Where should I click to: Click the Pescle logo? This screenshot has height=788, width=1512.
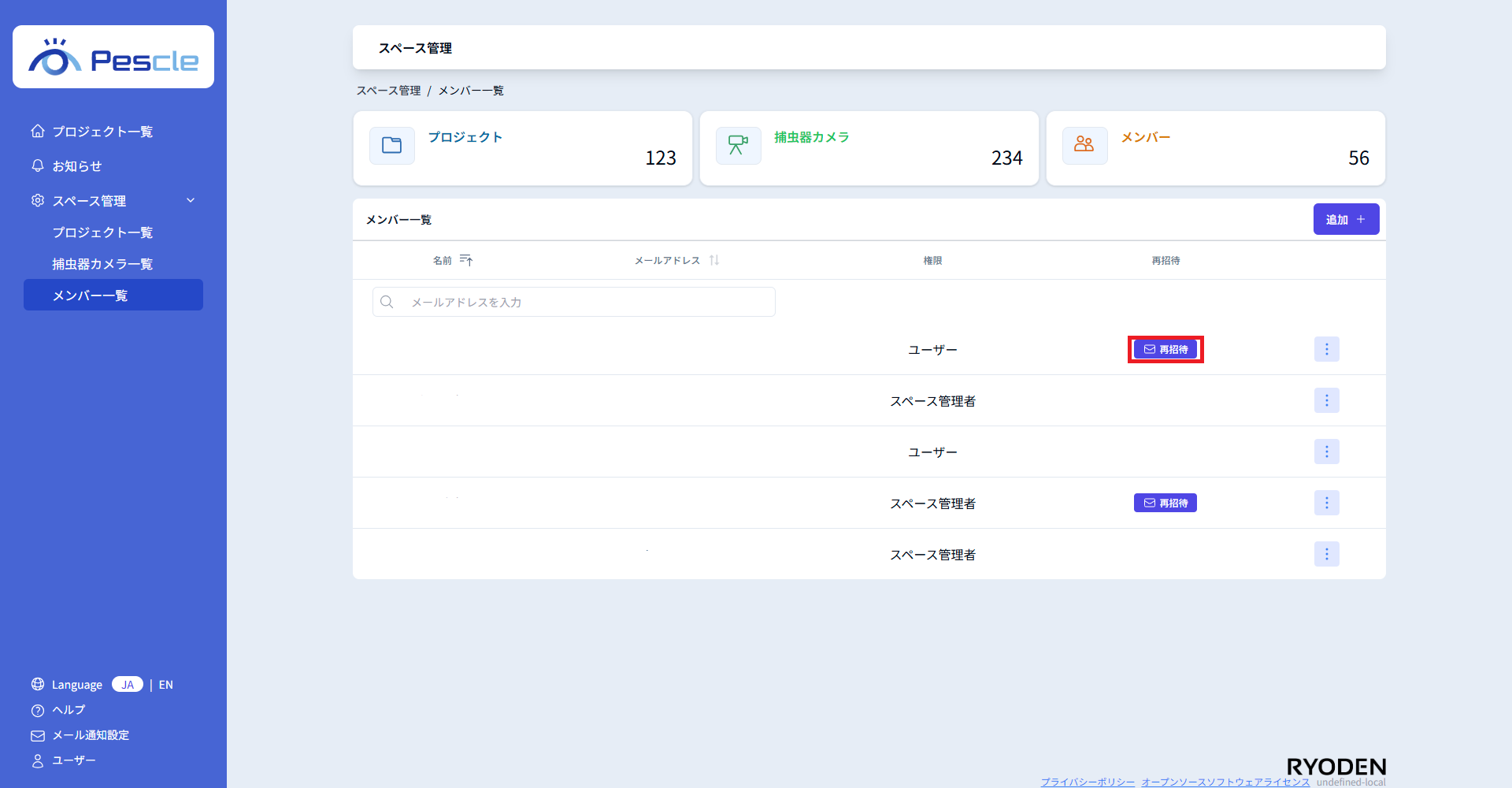(x=113, y=57)
